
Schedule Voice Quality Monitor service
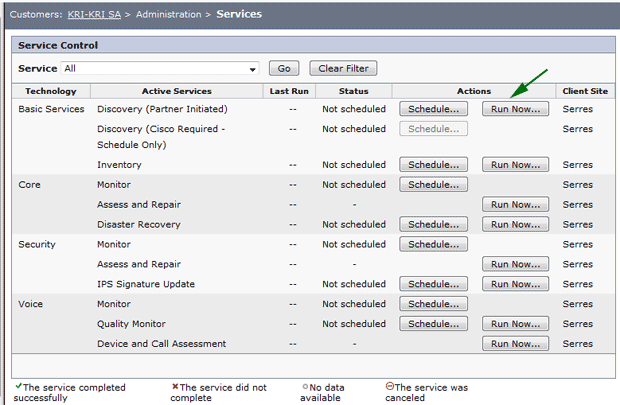tap(433, 324)
